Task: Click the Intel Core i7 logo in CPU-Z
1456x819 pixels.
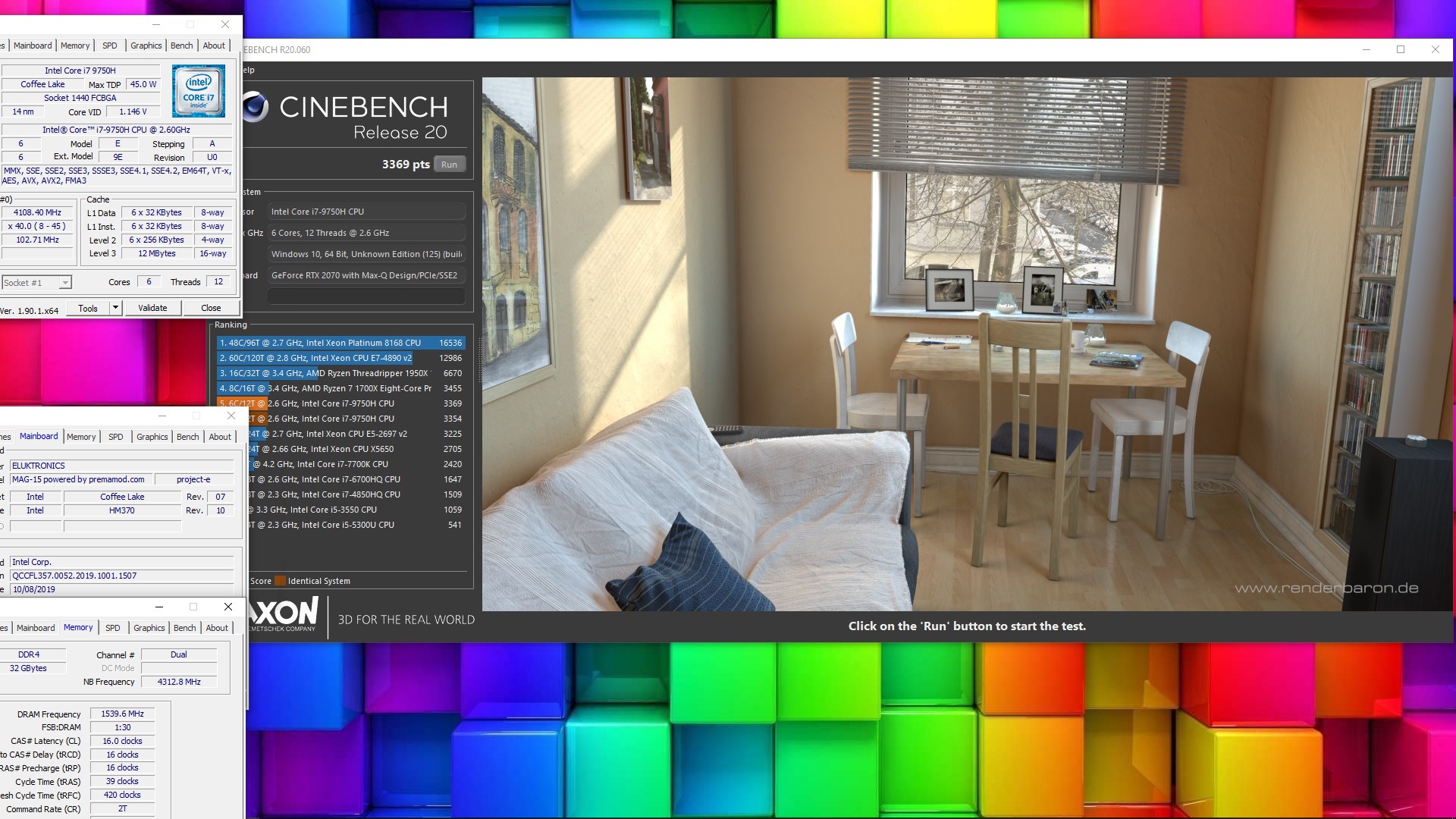Action: (199, 91)
